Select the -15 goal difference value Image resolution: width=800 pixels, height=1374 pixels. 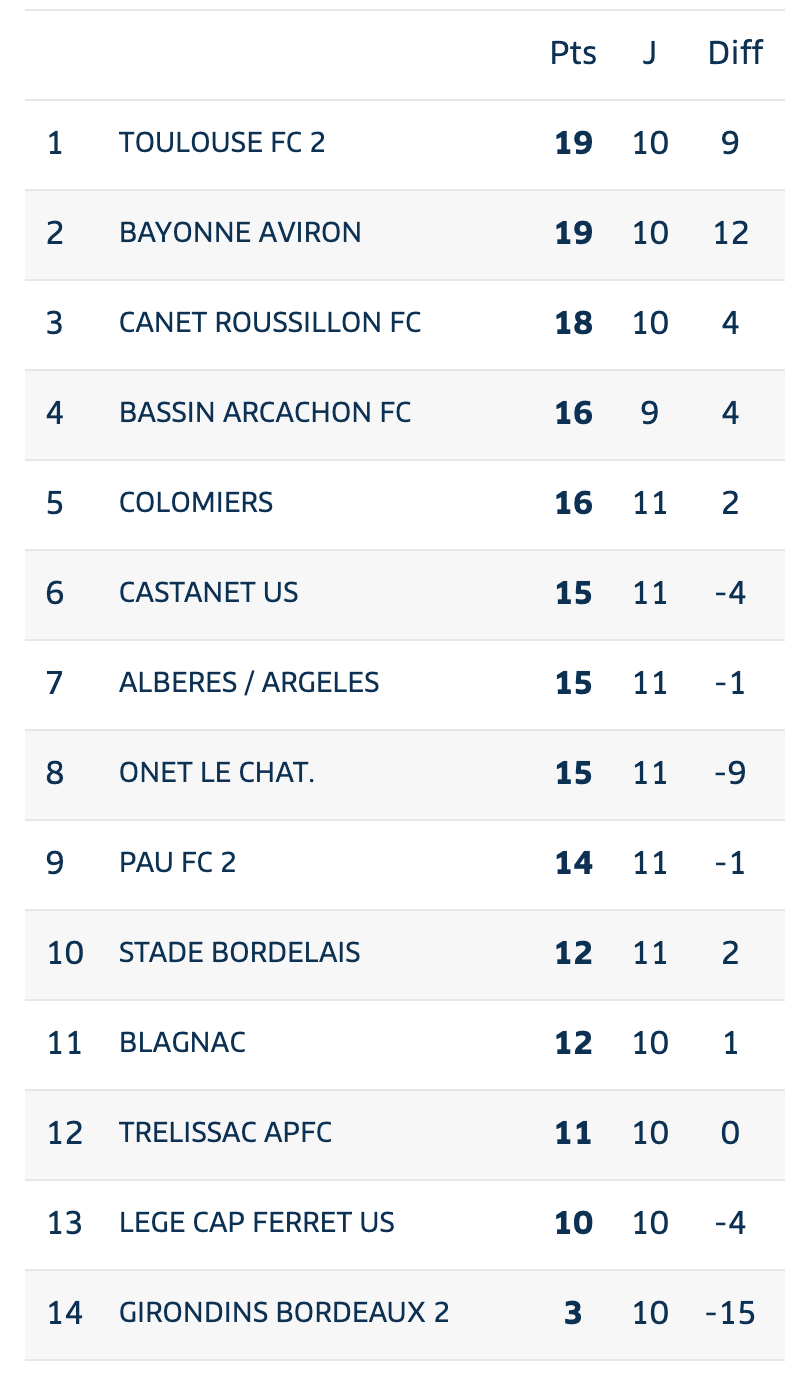pos(730,1313)
